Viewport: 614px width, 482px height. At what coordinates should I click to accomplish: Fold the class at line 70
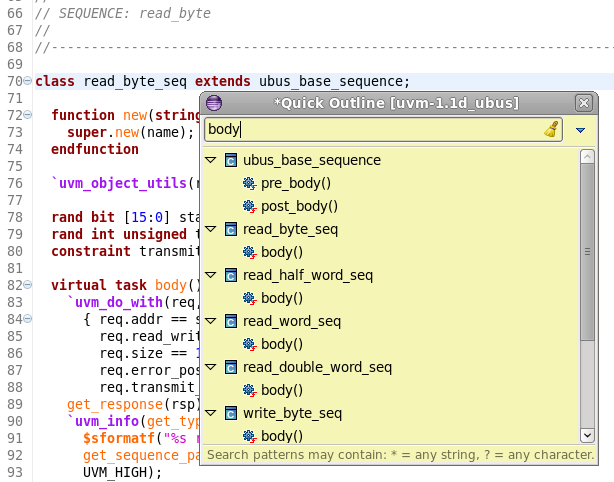(27, 81)
